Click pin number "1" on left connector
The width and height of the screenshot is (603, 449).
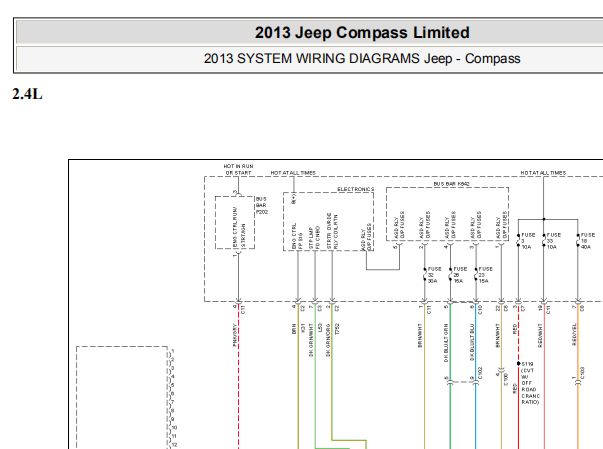coord(173,351)
